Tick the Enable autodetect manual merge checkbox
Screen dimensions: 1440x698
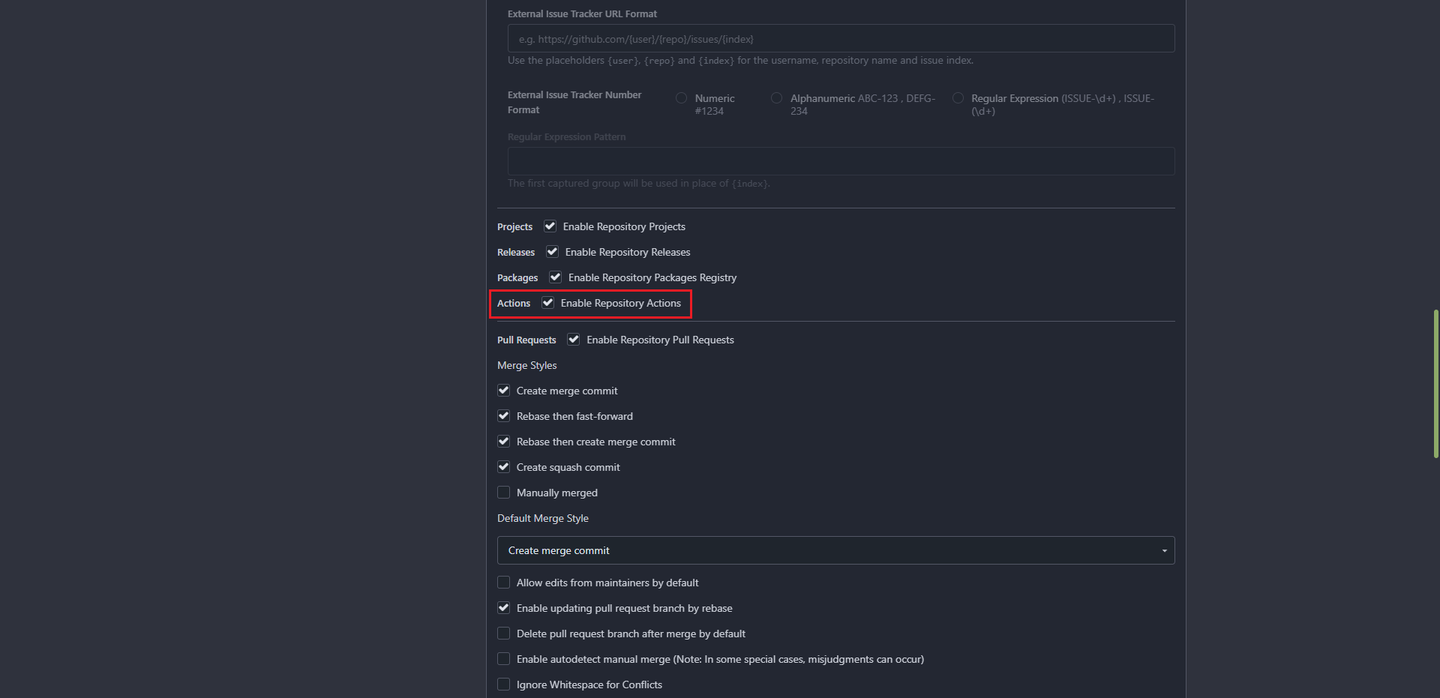tap(504, 659)
